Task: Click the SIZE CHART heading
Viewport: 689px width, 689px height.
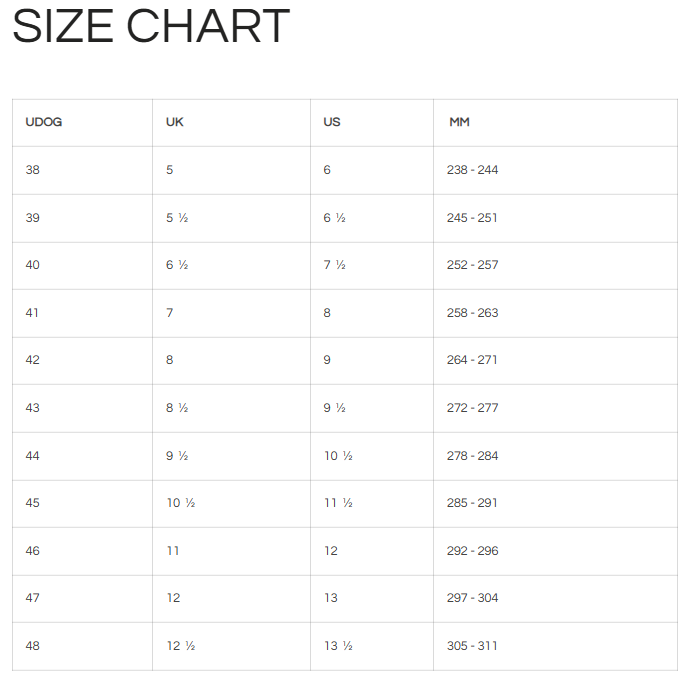Action: pyautogui.click(x=151, y=27)
